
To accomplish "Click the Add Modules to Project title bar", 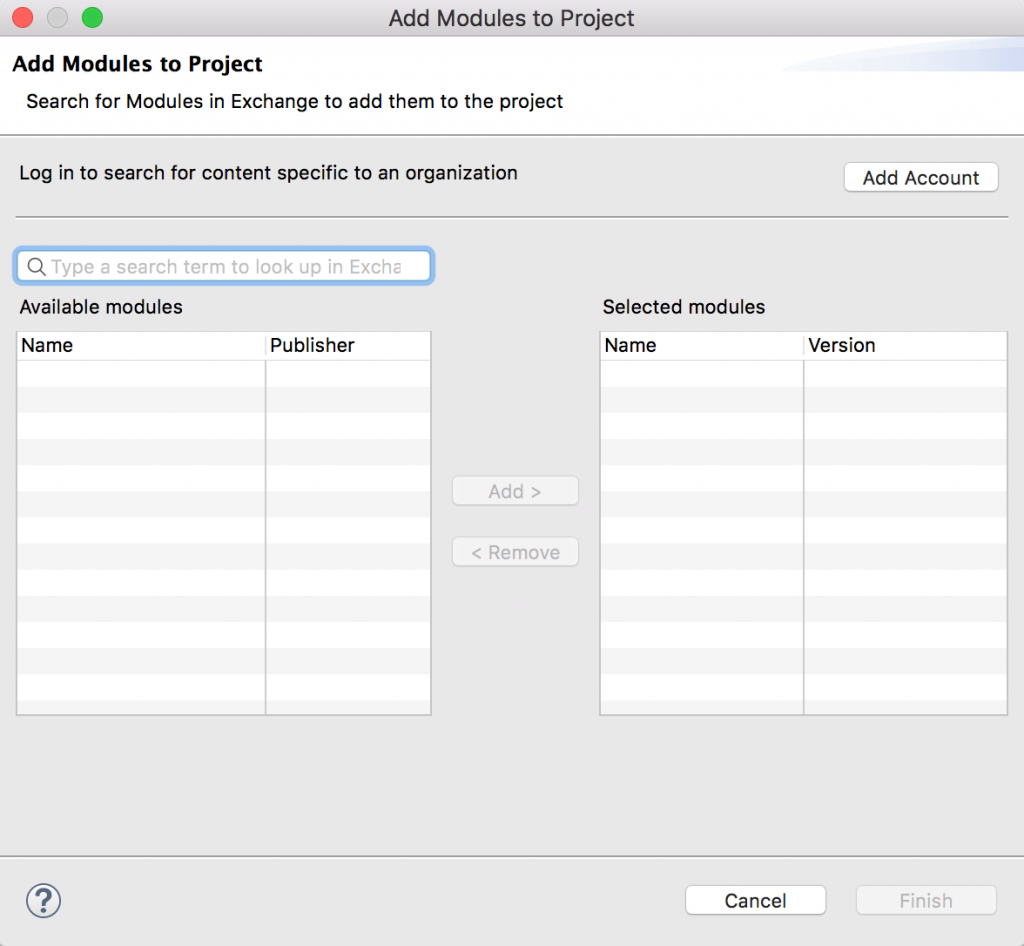I will tap(511, 17).
